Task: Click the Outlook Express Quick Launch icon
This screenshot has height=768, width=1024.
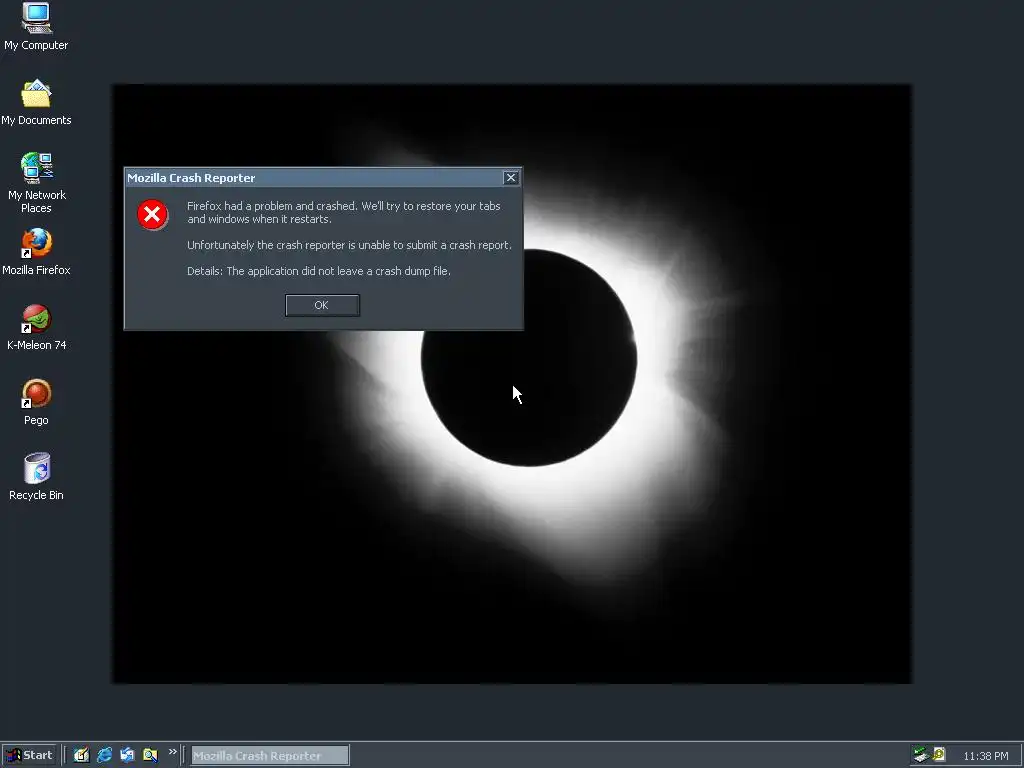Action: click(x=127, y=755)
